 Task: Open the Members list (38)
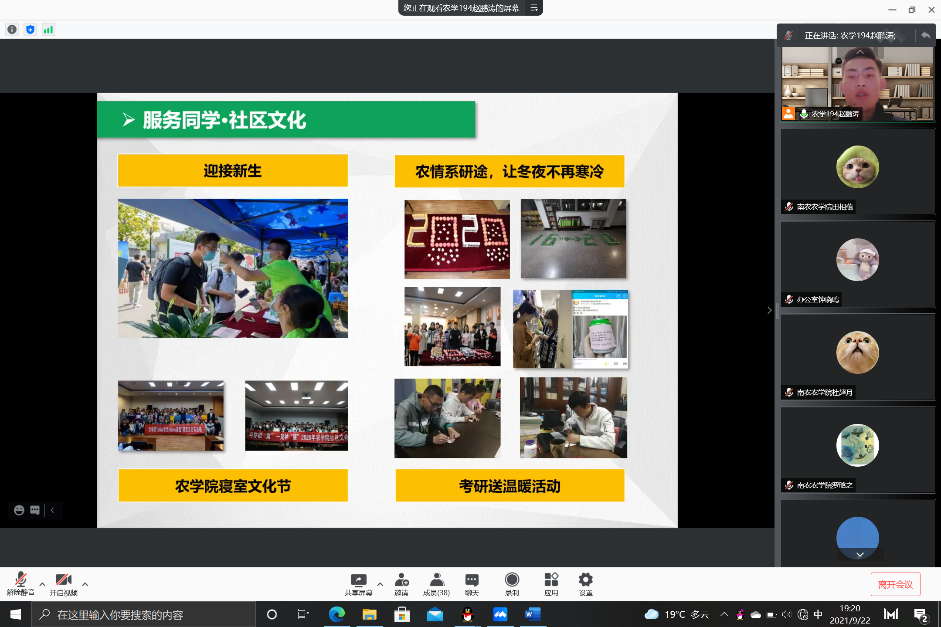pos(436,582)
